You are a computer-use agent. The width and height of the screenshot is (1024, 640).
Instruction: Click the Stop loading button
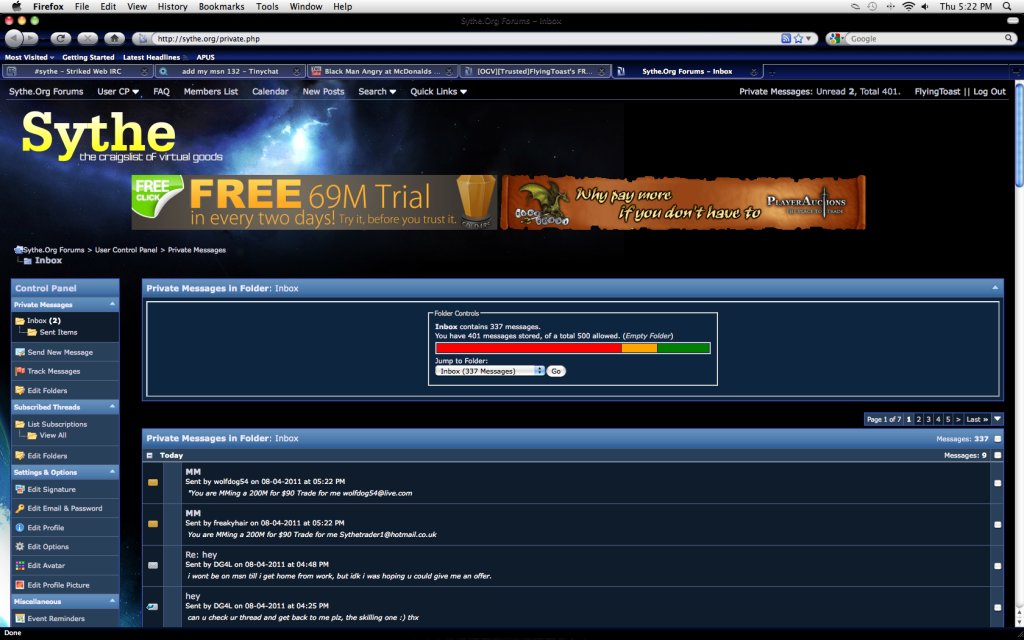click(x=88, y=39)
